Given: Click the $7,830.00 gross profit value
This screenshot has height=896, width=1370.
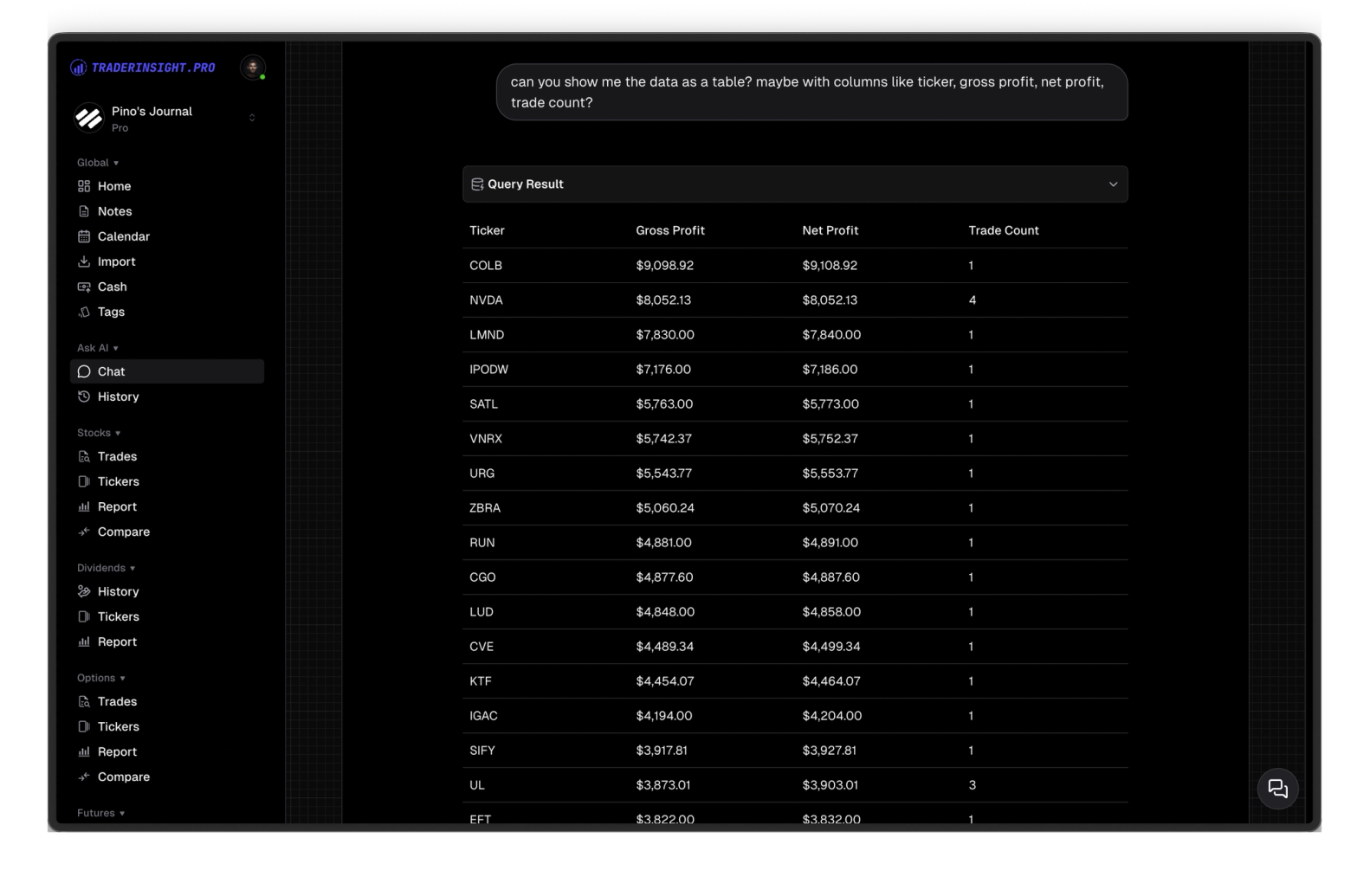Looking at the screenshot, I should (665, 335).
